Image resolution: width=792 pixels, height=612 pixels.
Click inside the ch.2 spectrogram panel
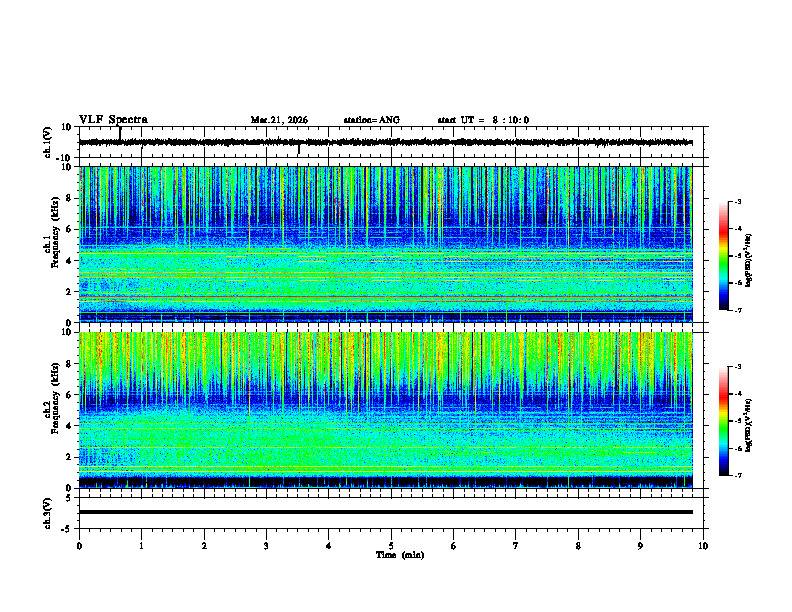pos(385,410)
